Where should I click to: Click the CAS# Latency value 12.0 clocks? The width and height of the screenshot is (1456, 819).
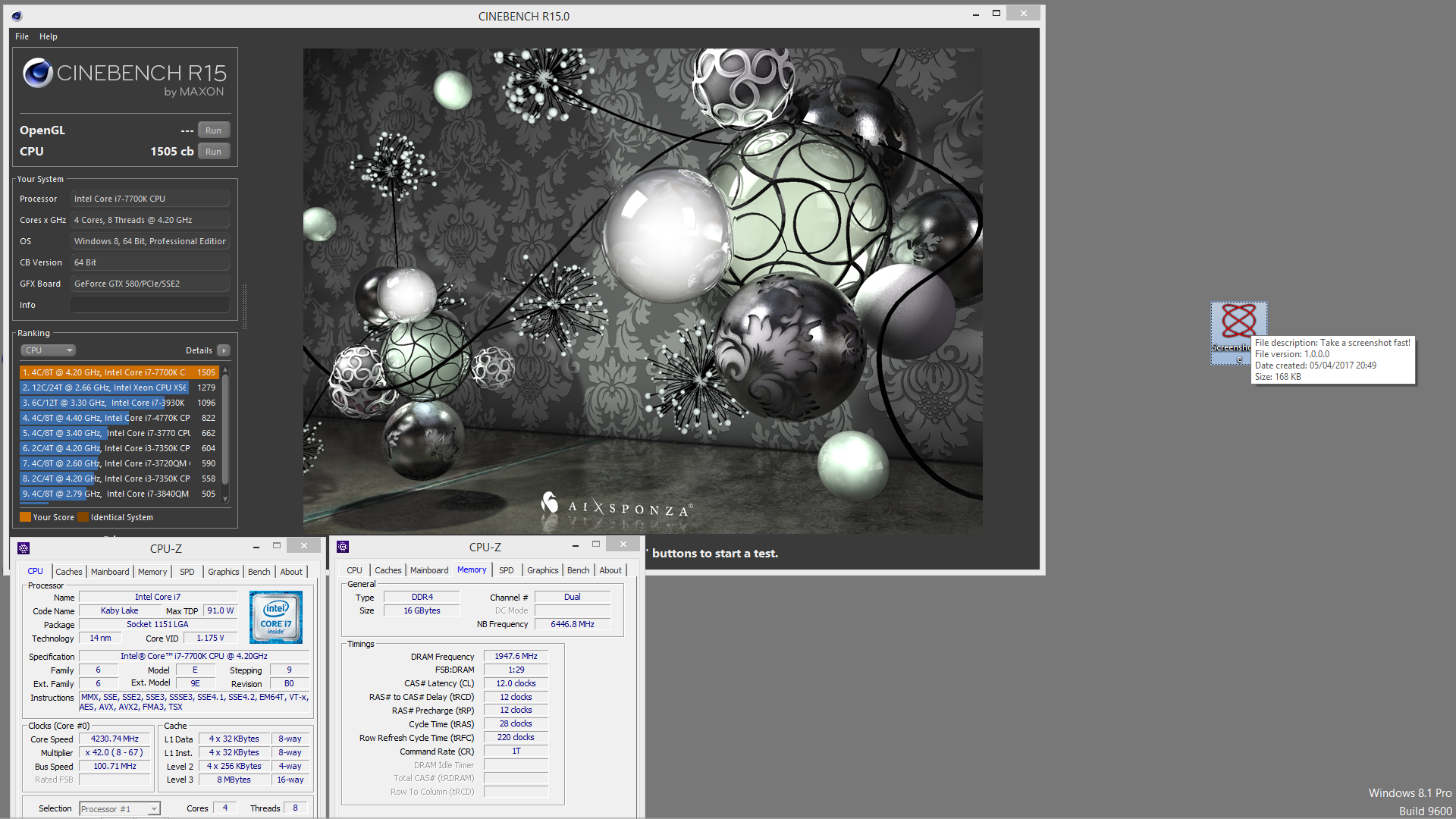[516, 683]
